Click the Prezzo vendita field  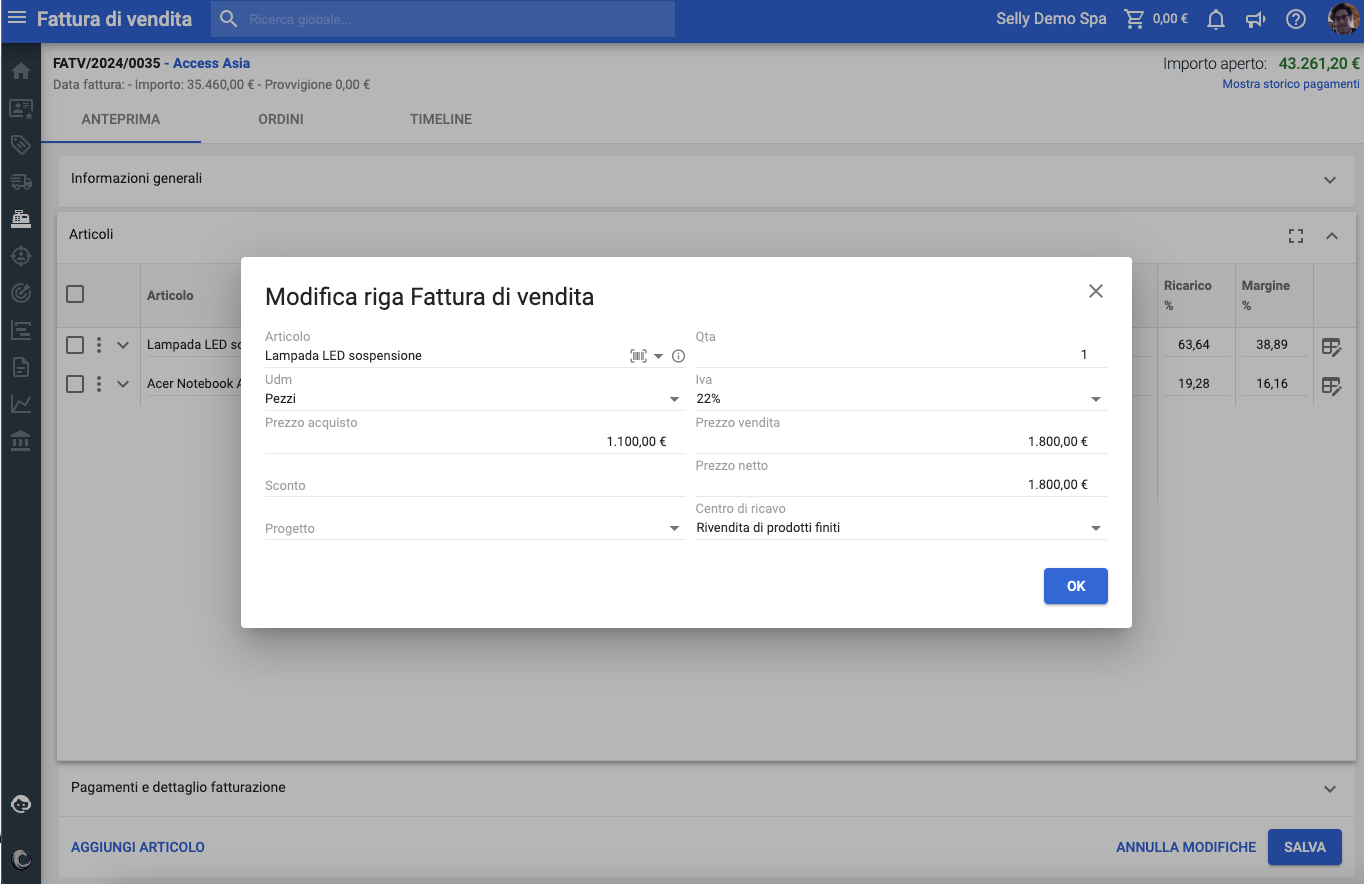901,442
